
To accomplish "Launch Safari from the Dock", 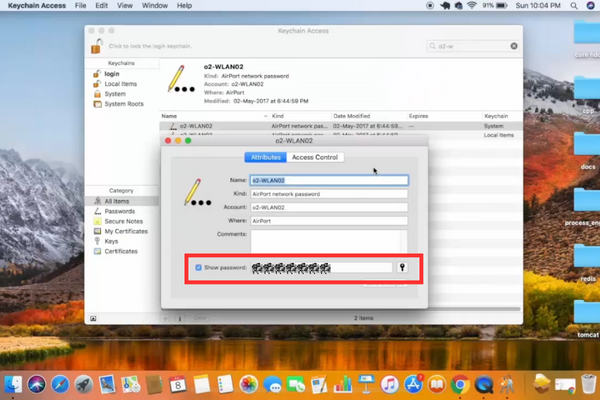I will click(x=60, y=384).
